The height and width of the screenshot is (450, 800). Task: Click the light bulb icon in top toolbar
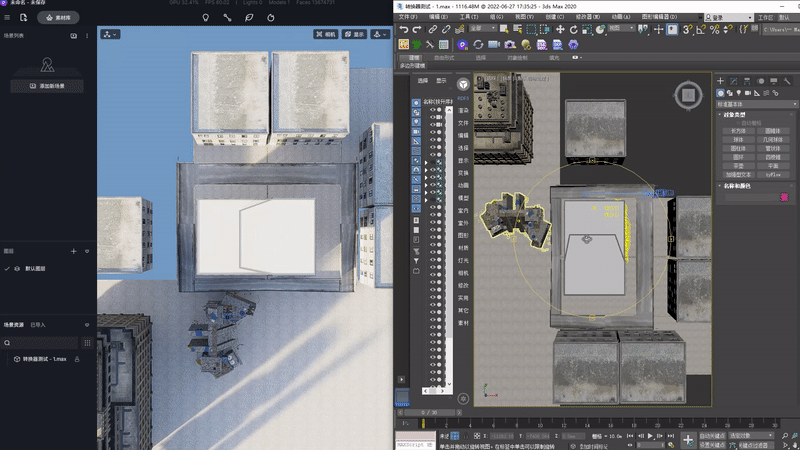206,17
